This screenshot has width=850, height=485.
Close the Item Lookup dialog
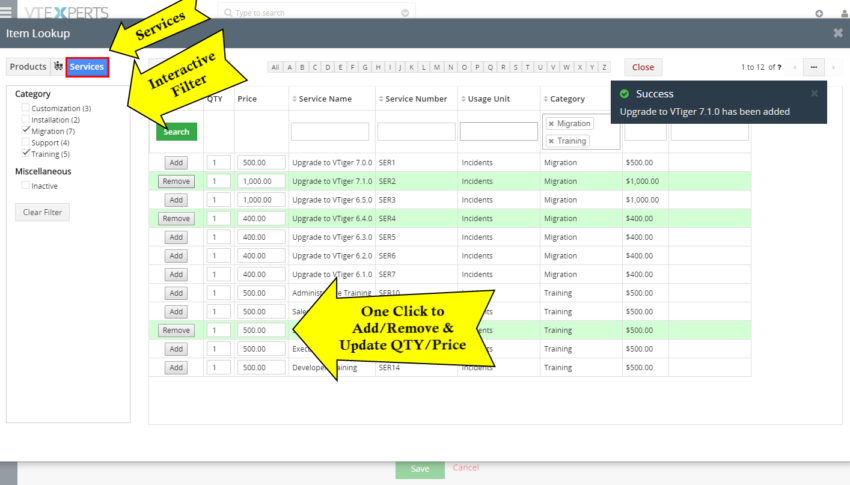tap(838, 33)
